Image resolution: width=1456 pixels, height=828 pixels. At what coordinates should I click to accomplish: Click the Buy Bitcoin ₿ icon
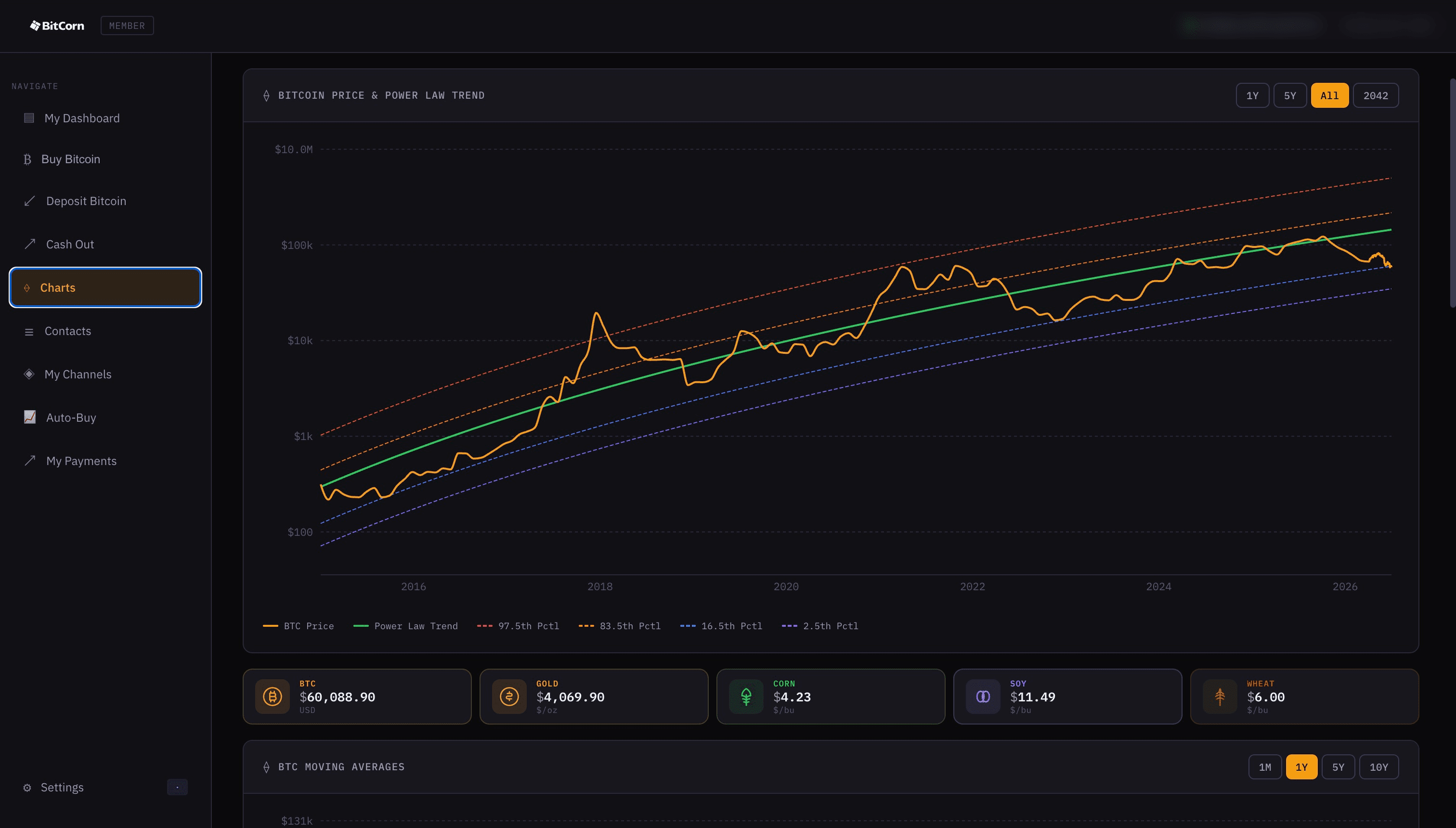[x=27, y=159]
